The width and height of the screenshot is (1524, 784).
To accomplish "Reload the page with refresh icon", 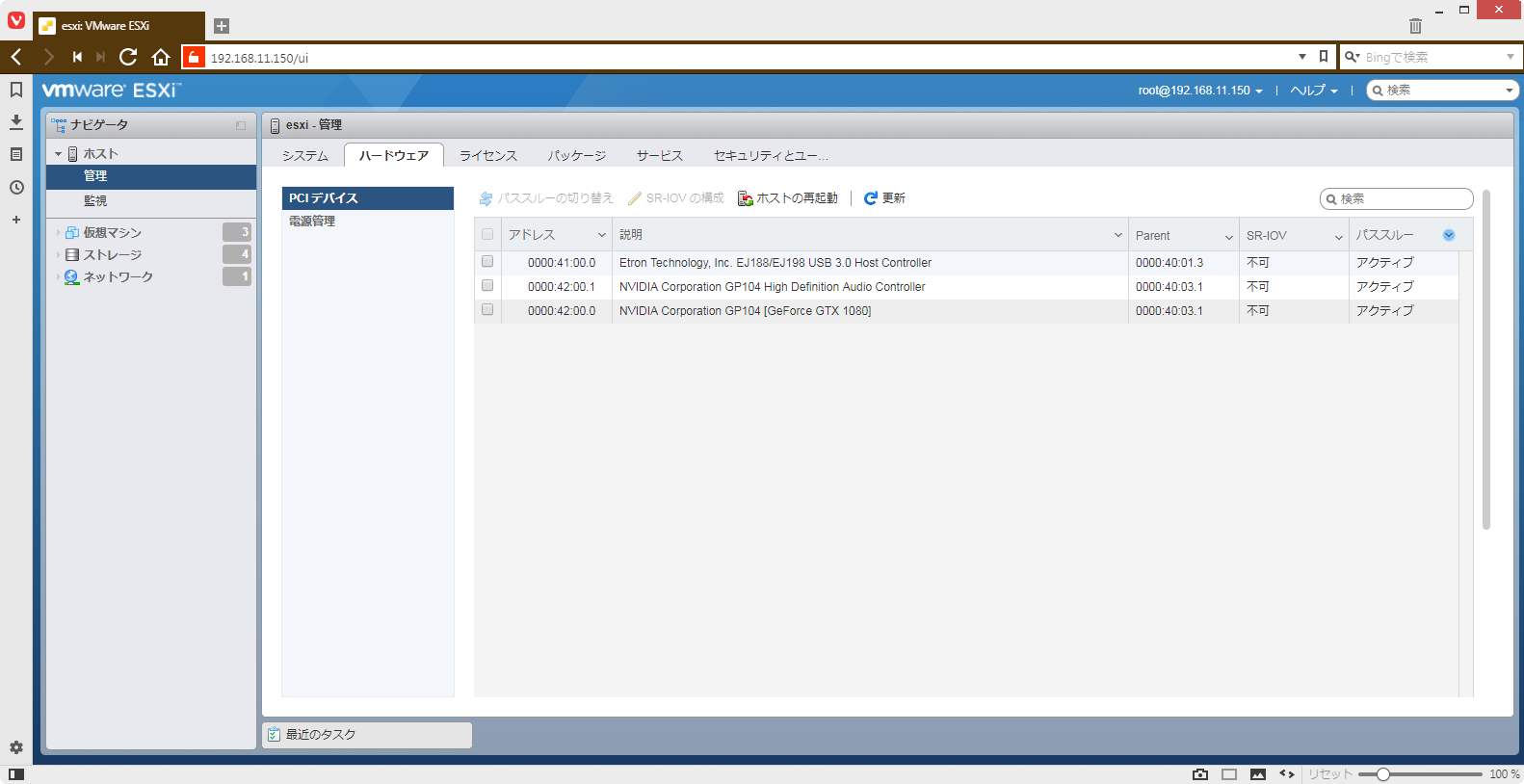I will click(x=128, y=57).
